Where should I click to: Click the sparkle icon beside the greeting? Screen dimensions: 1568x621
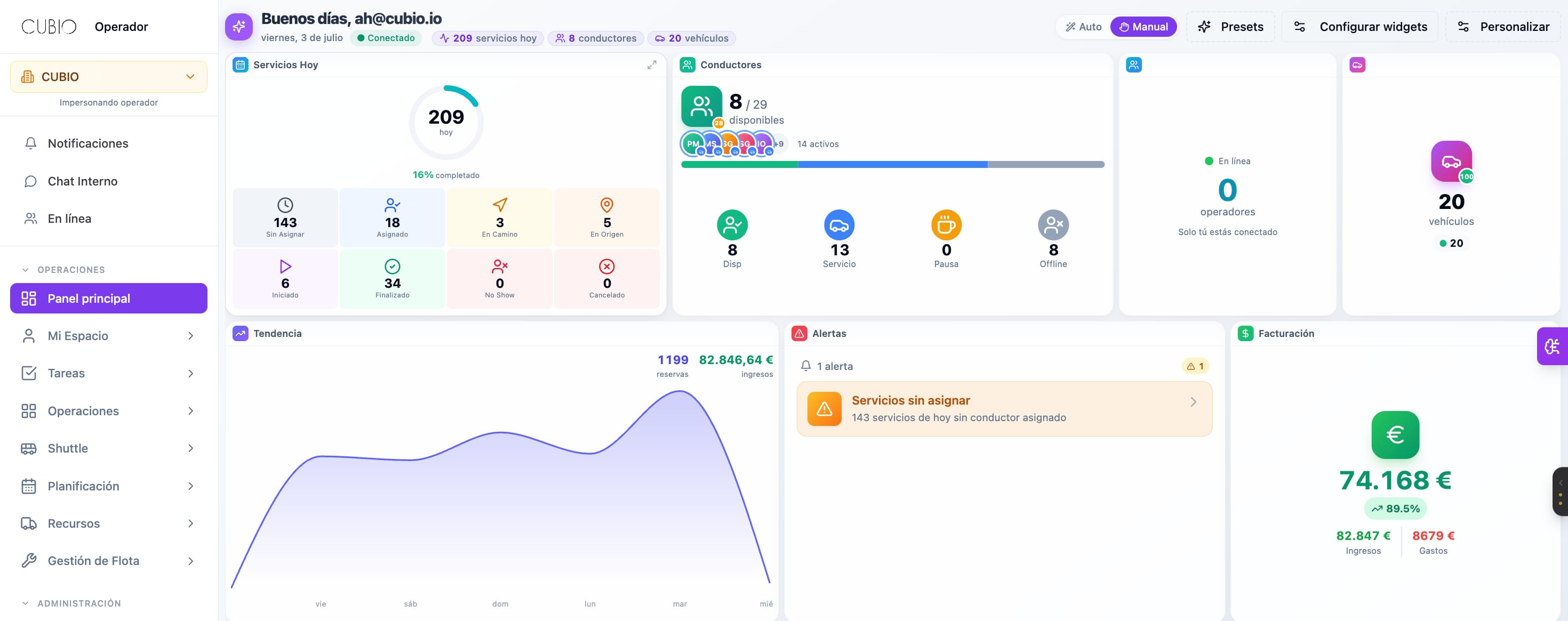point(238,27)
